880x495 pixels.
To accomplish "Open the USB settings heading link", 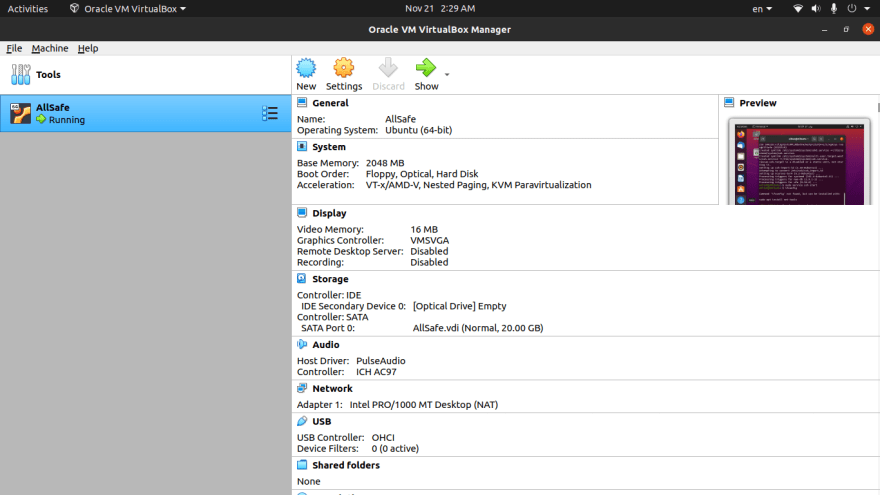I will (322, 421).
